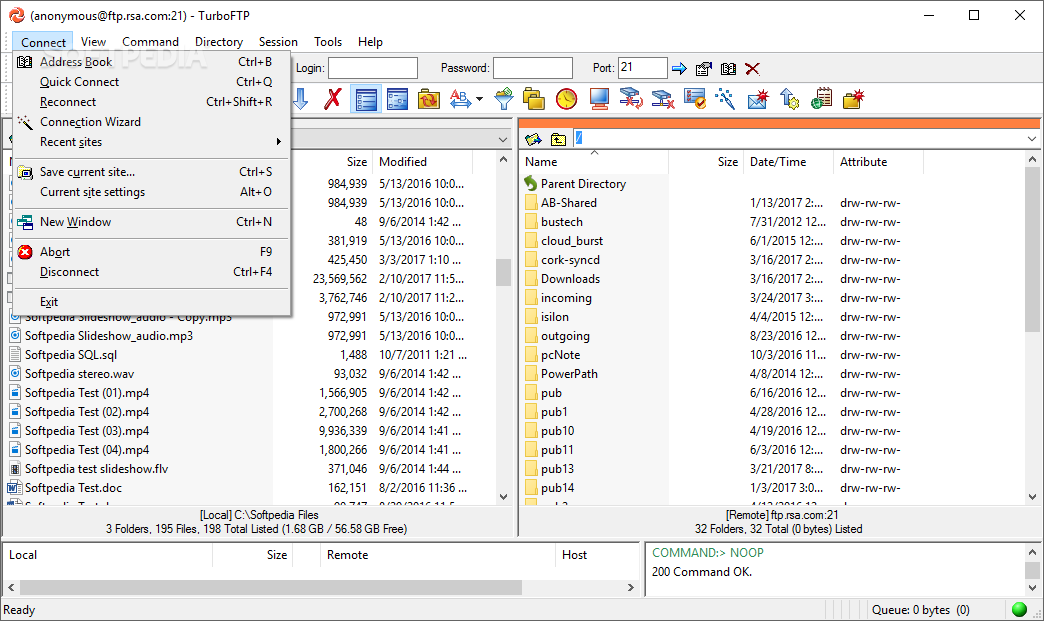Open the Help menu
This screenshot has width=1044, height=621.
pos(370,42)
